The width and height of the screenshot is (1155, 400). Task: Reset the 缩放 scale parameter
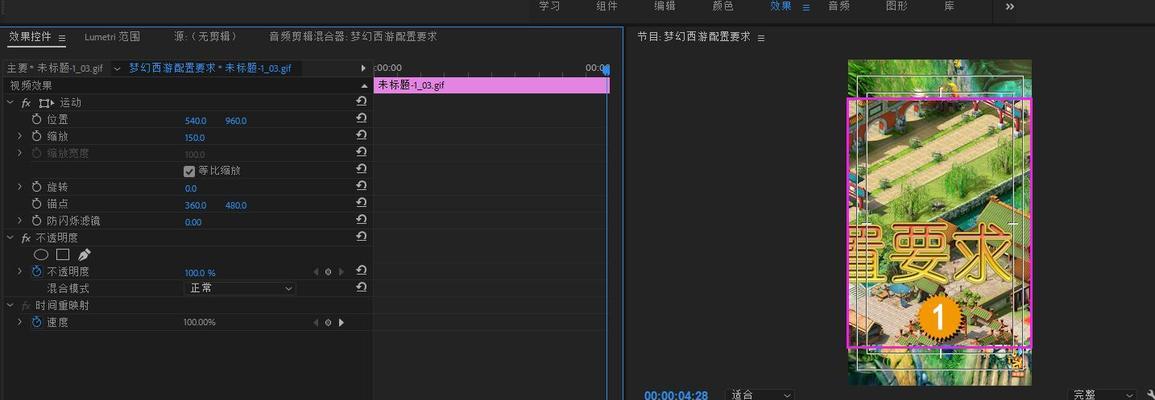(361, 136)
